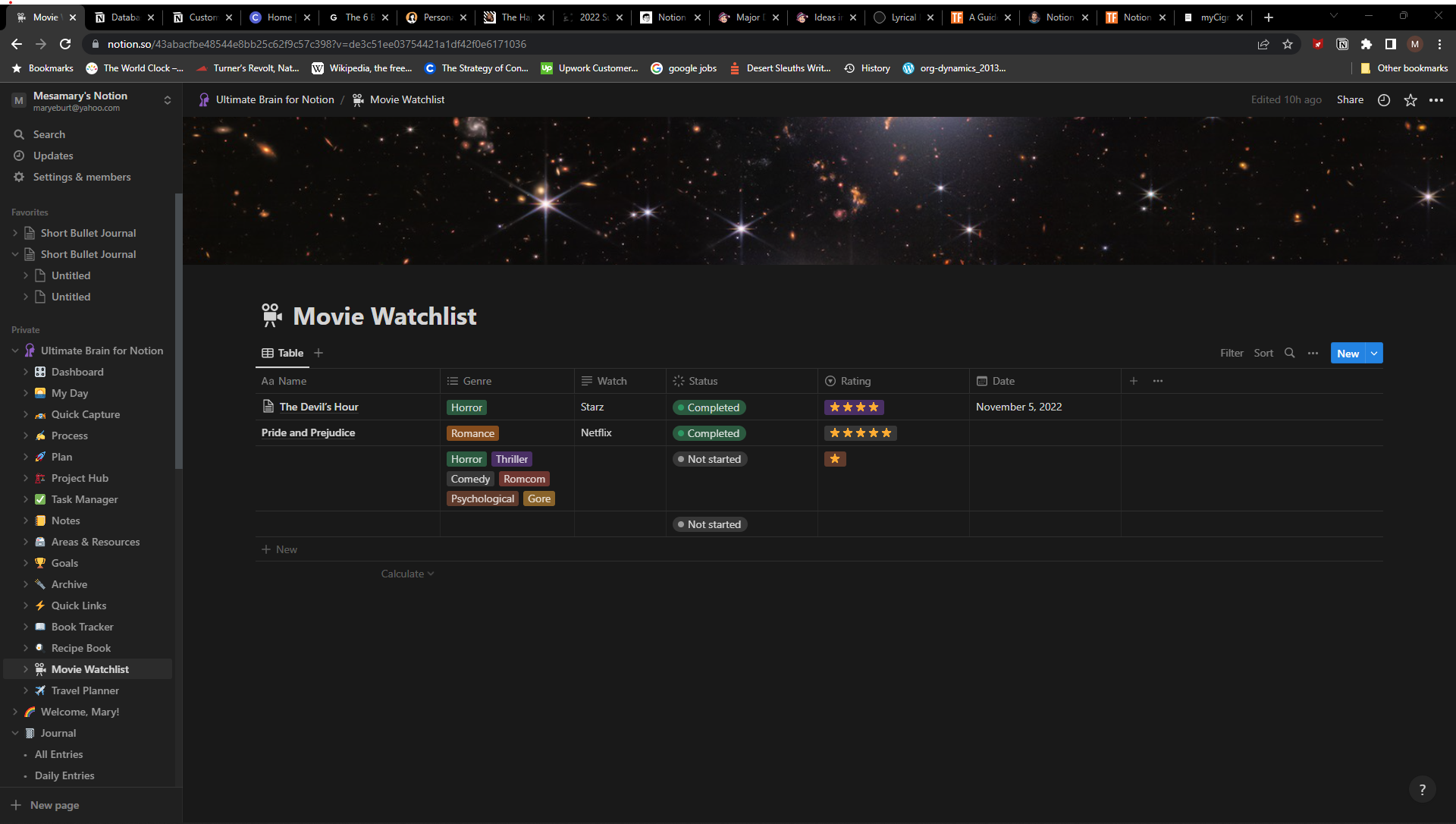Select the Table view tab
This screenshot has width=1456, height=824.
283,353
